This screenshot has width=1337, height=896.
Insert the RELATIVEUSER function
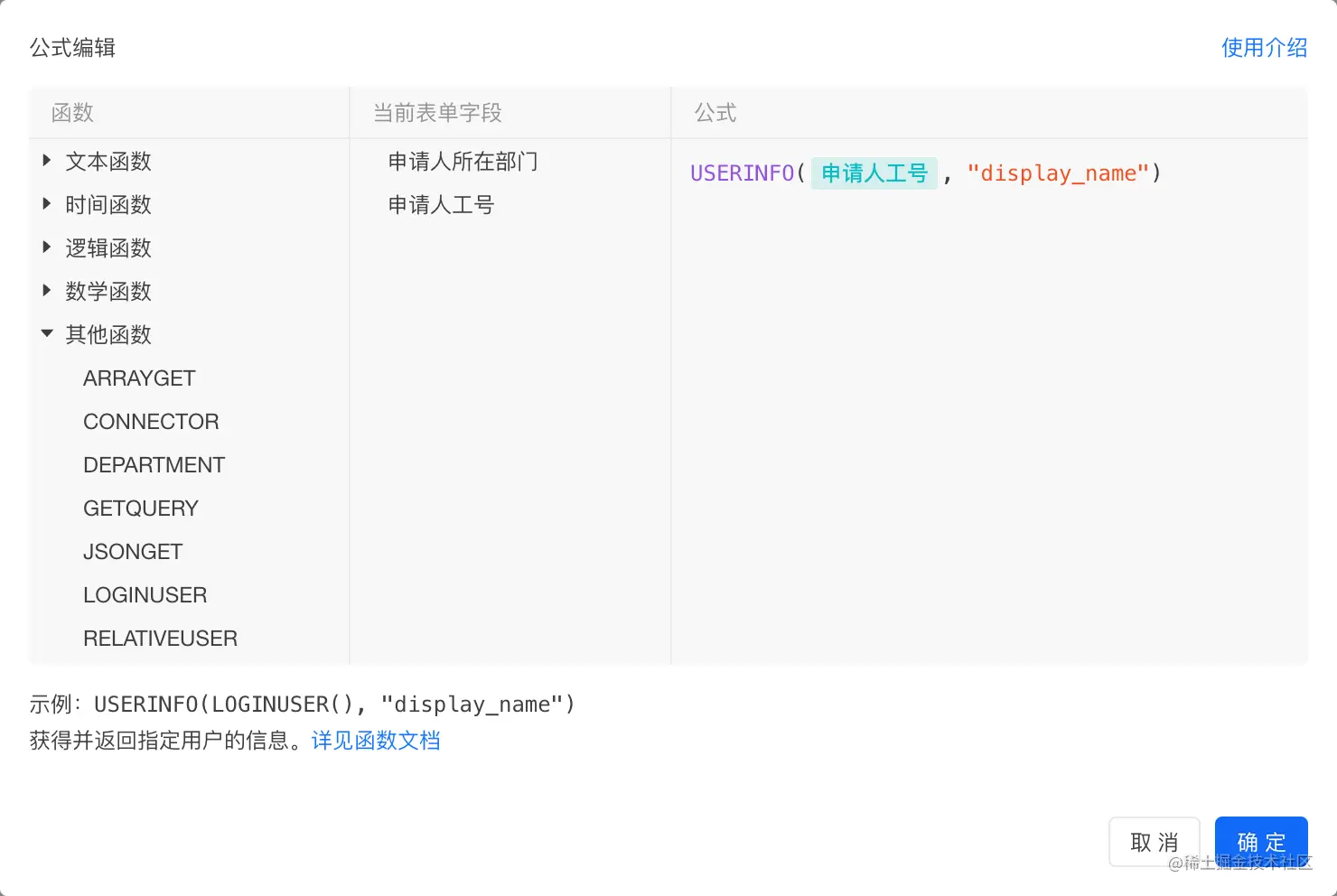[160, 639]
